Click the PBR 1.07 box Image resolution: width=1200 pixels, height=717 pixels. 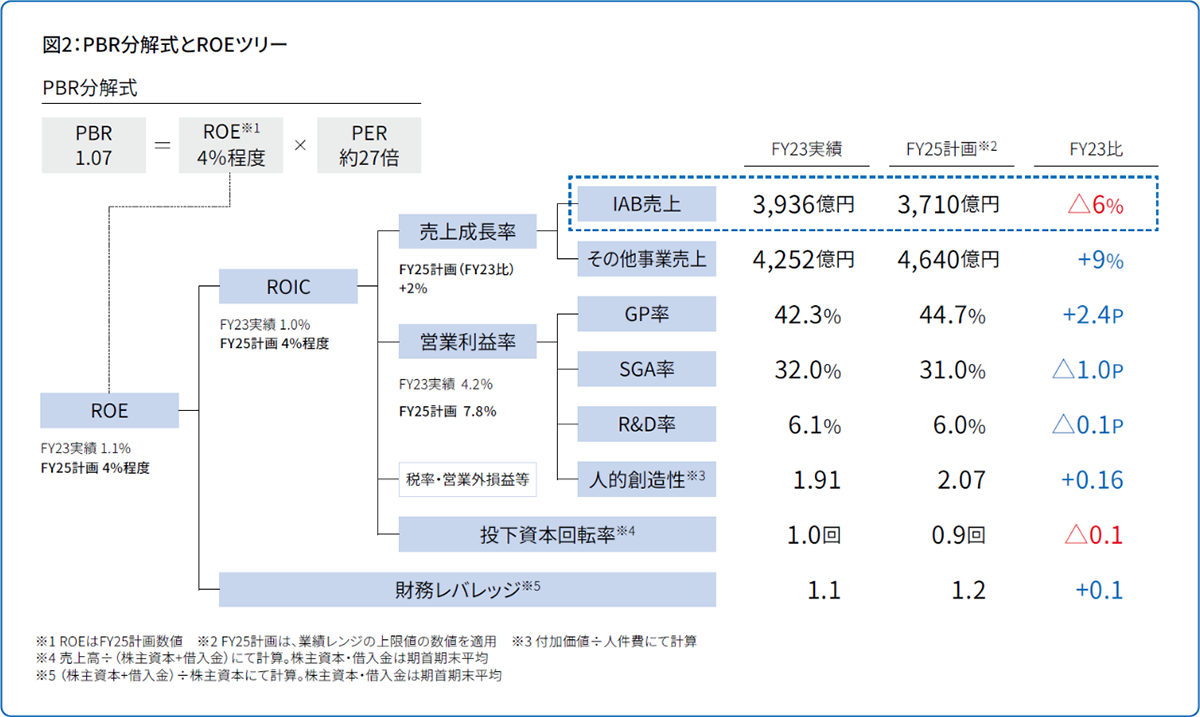[x=94, y=146]
